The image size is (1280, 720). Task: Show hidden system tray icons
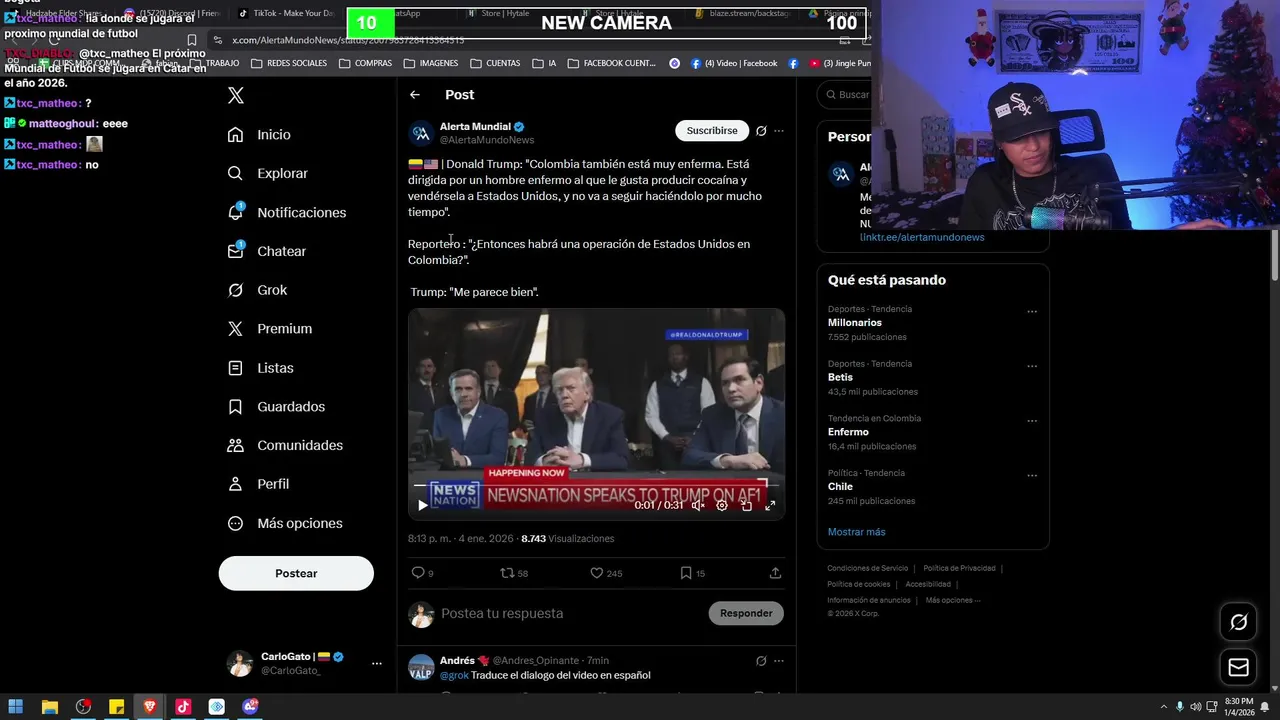pyautogui.click(x=1162, y=707)
